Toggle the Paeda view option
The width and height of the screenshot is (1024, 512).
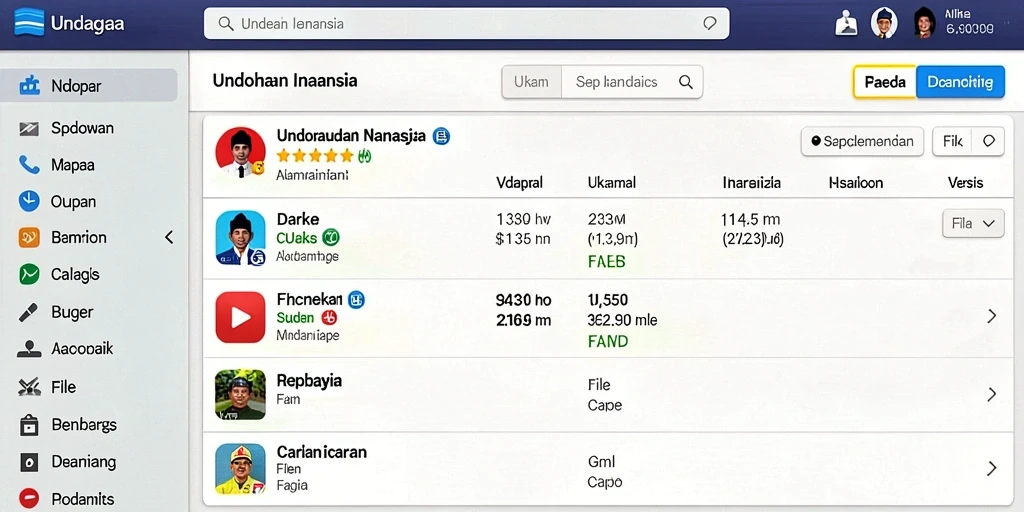tap(885, 82)
